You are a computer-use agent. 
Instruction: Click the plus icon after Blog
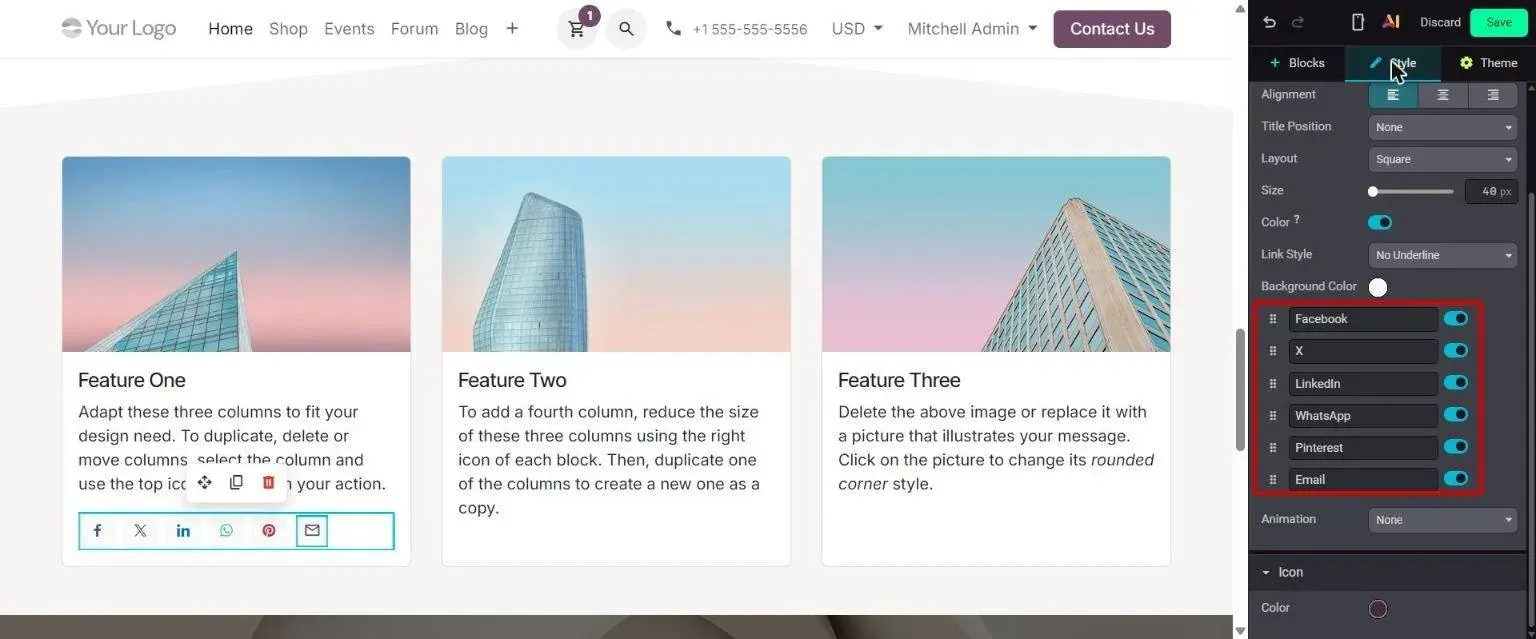click(x=512, y=29)
